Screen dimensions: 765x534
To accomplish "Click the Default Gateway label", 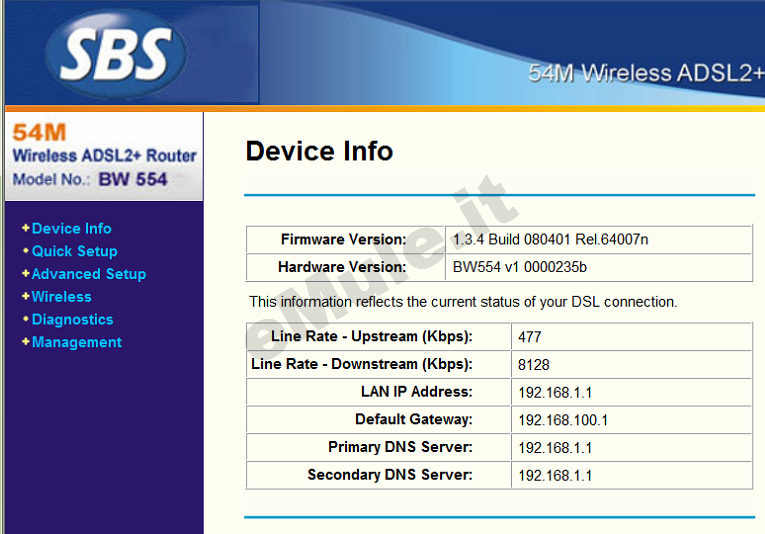I will click(x=414, y=419).
